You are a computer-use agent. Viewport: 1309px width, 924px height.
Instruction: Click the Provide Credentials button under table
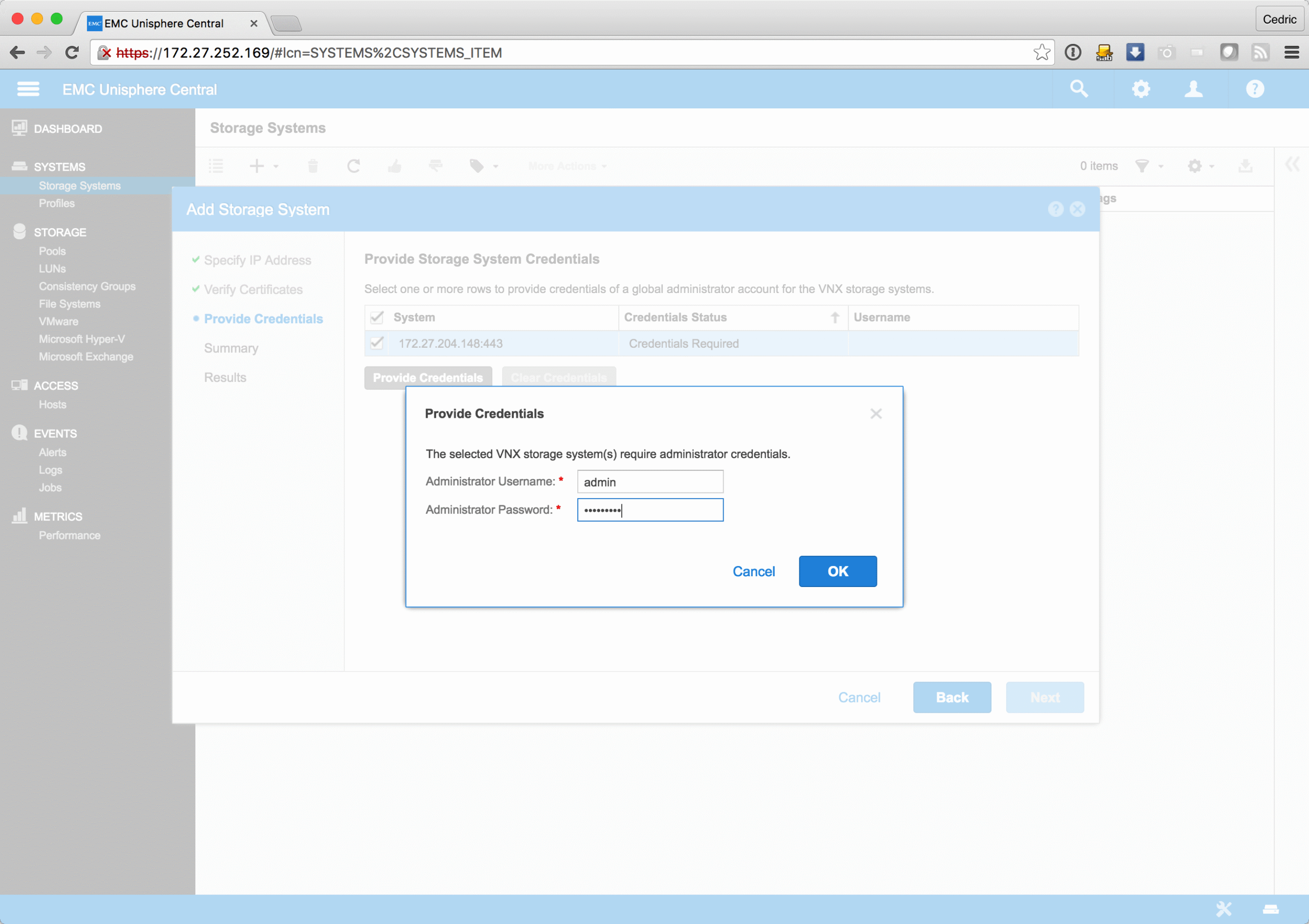(x=428, y=377)
